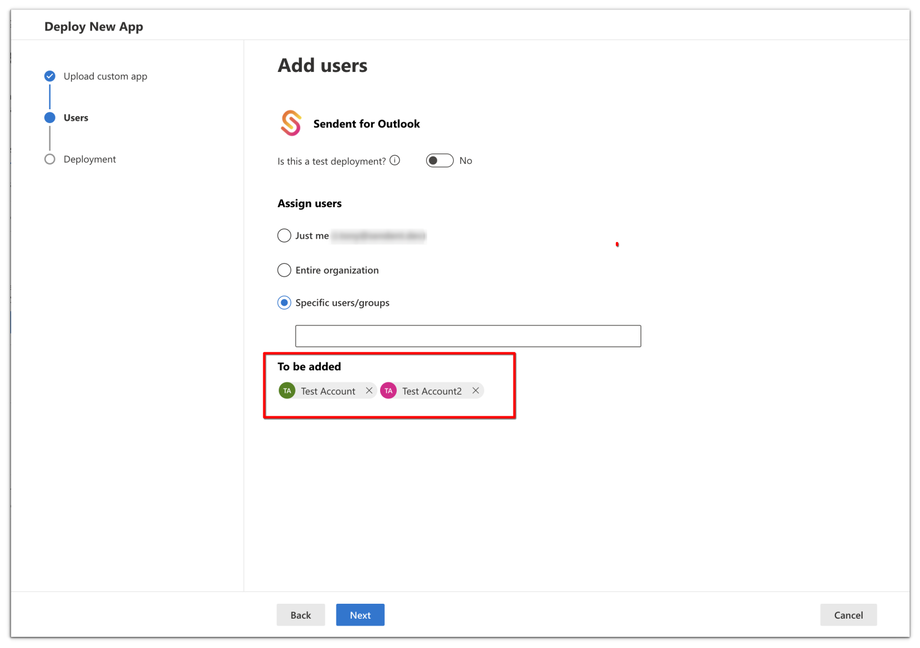Image resolution: width=920 pixels, height=648 pixels.
Task: Go to the Upload custom app step
Action: point(105,76)
